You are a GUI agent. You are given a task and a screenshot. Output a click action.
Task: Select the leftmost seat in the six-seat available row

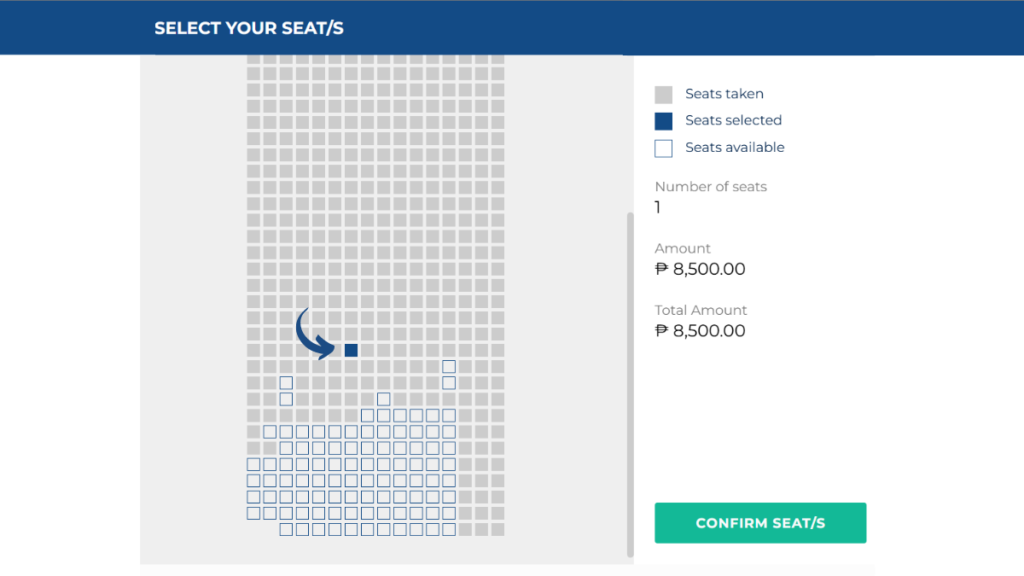367,415
